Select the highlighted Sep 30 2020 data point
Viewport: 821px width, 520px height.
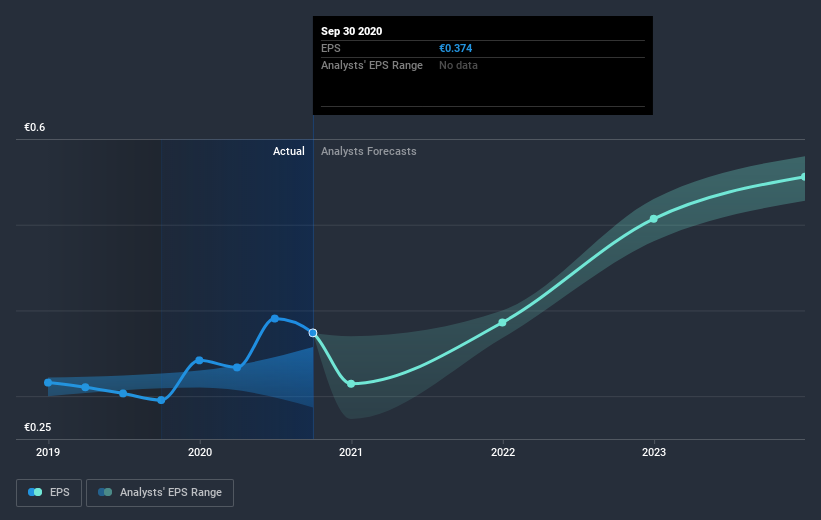[313, 333]
